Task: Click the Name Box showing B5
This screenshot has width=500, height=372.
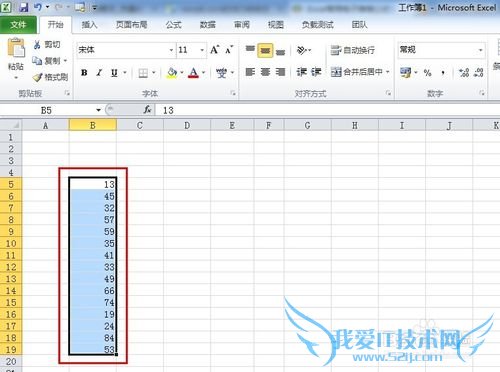Action: 46,110
